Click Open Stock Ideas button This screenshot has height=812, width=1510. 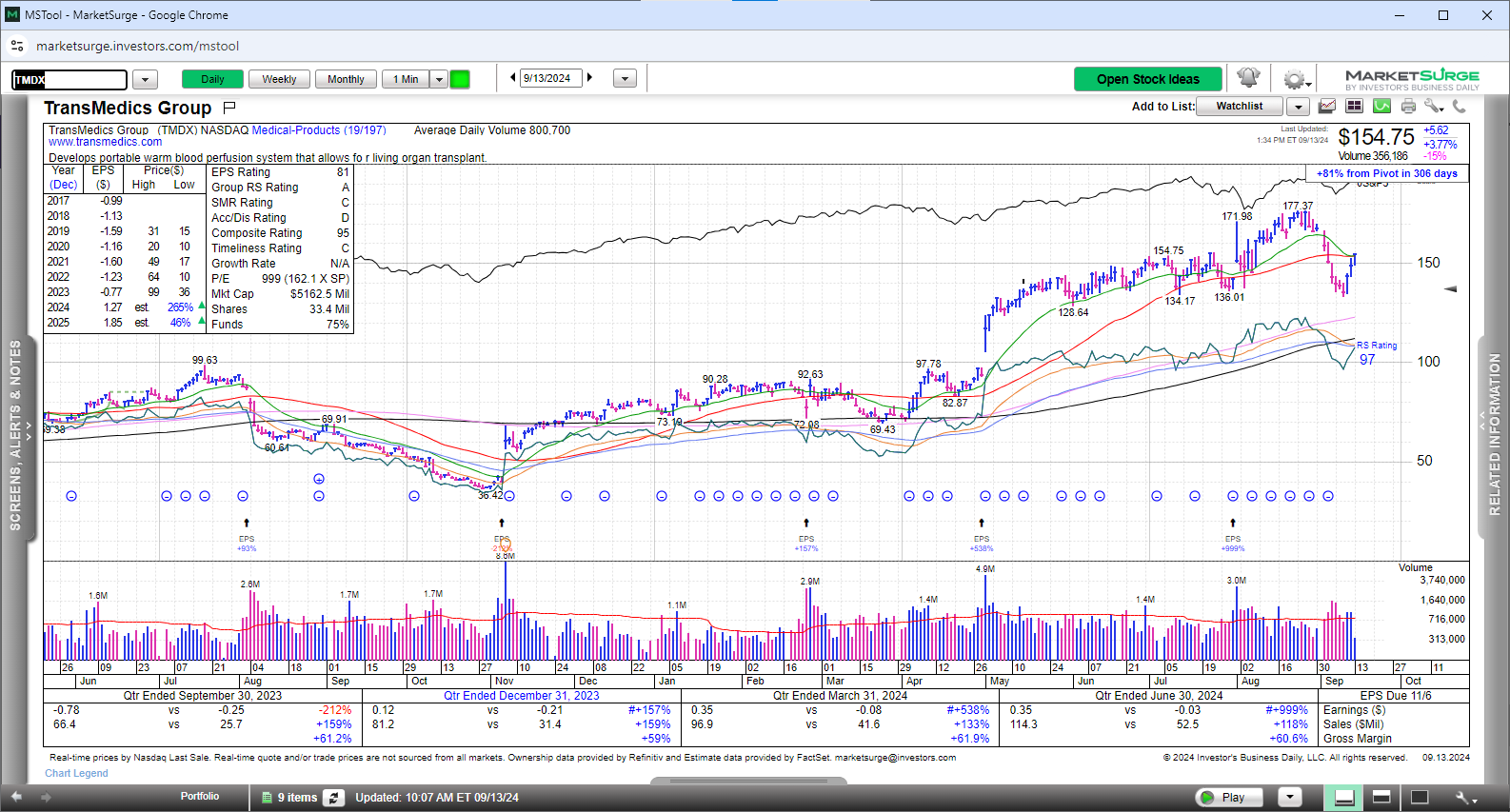point(1148,79)
